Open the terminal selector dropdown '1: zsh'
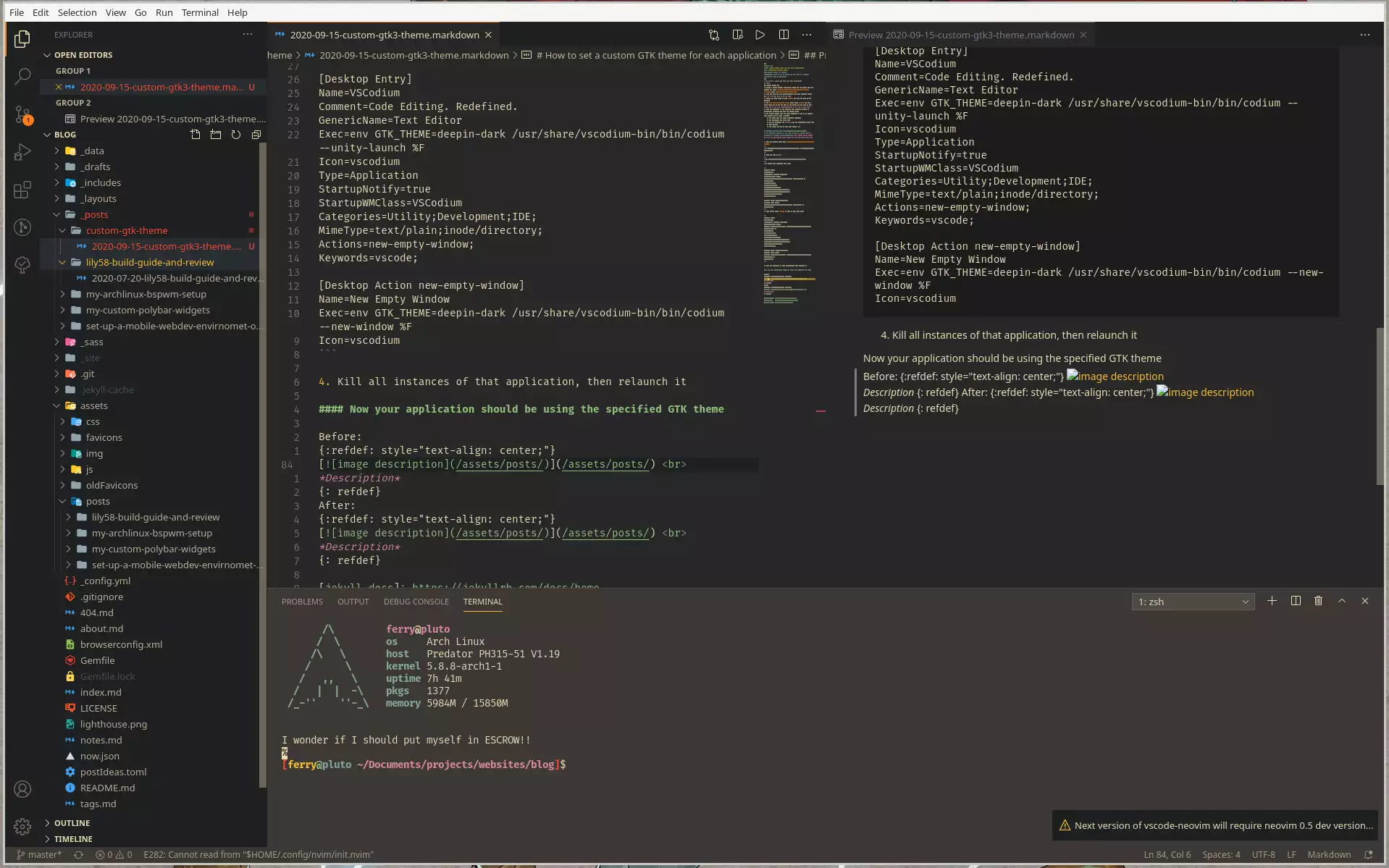 coord(1193,602)
